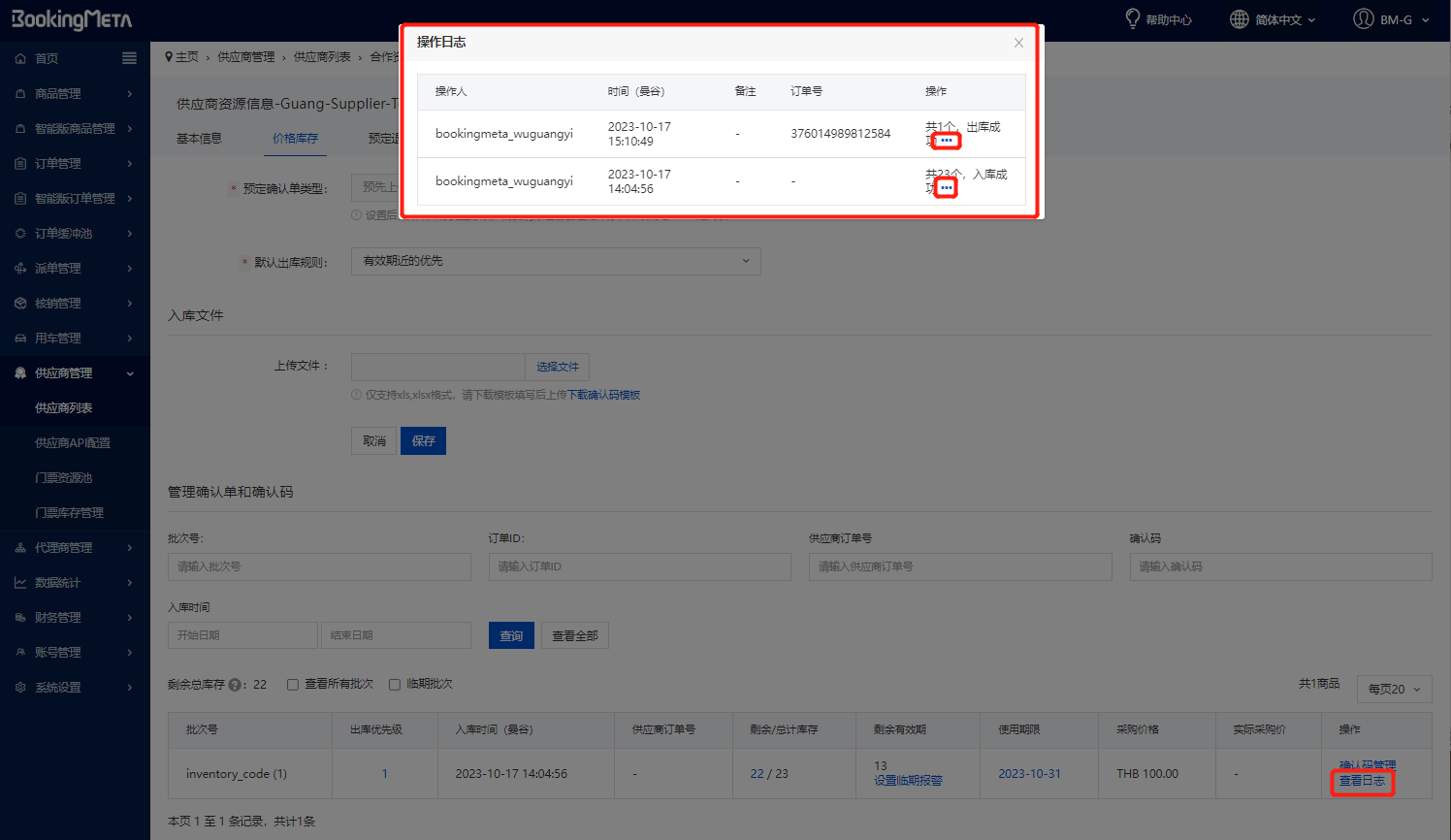Click the sidebar collapse hamburger icon
The width and height of the screenshot is (1451, 840).
(129, 58)
